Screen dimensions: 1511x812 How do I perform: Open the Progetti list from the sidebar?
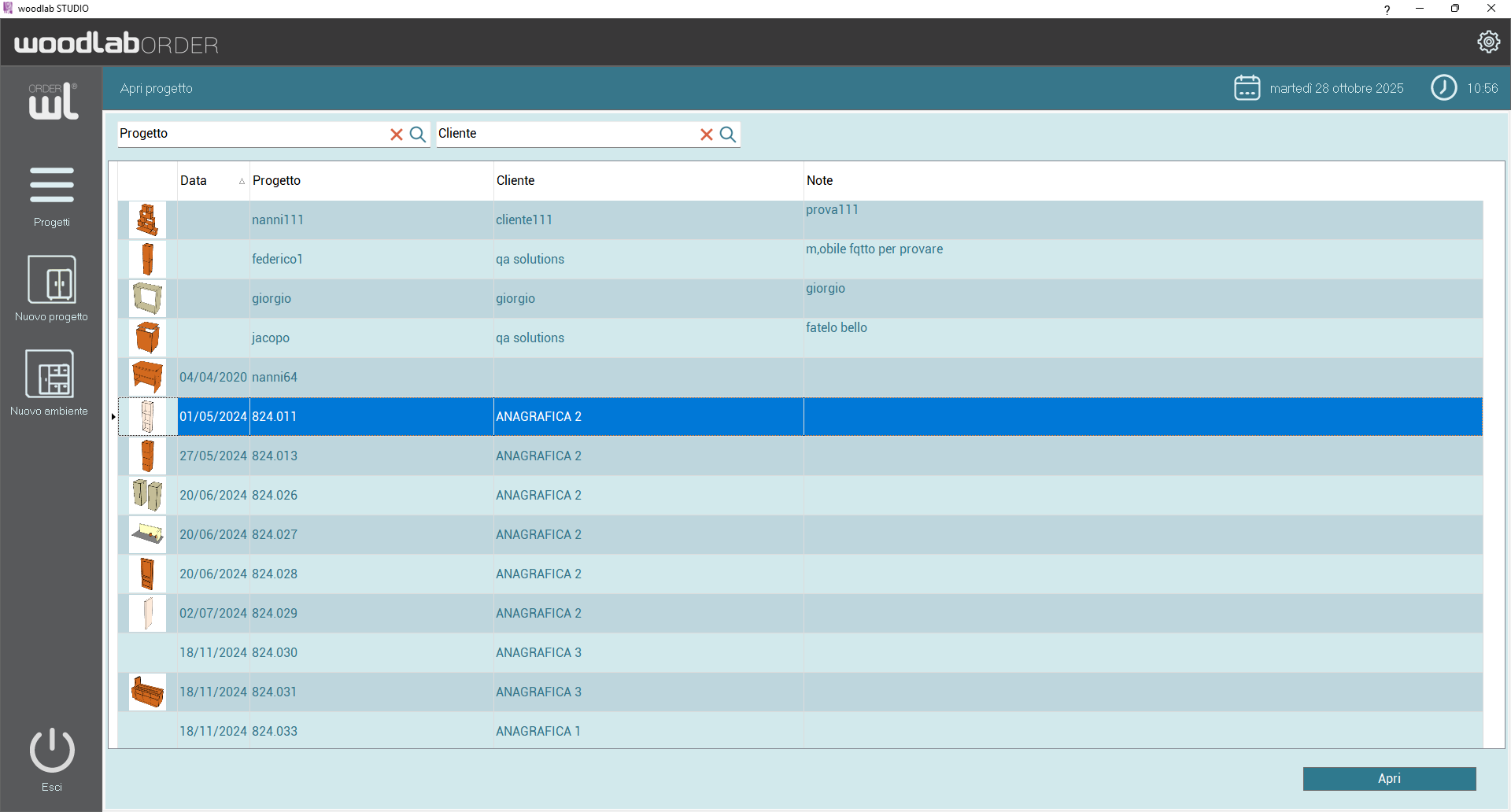click(x=52, y=195)
